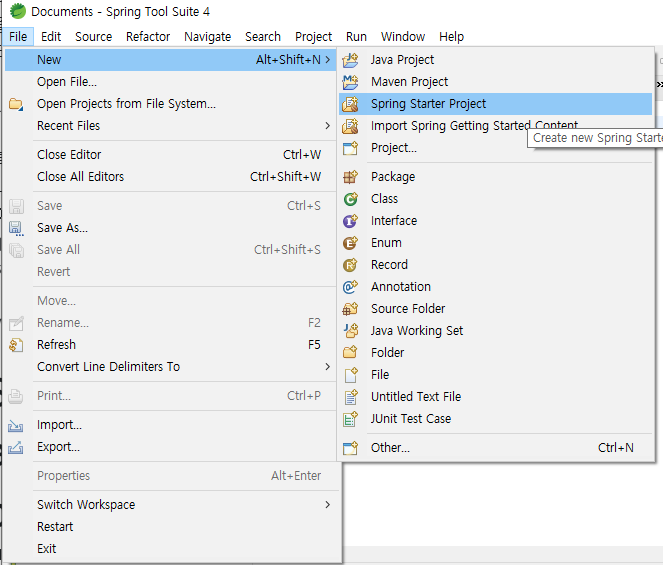Expand the Recent Files submenu arrow
663x565 pixels.
(x=328, y=126)
